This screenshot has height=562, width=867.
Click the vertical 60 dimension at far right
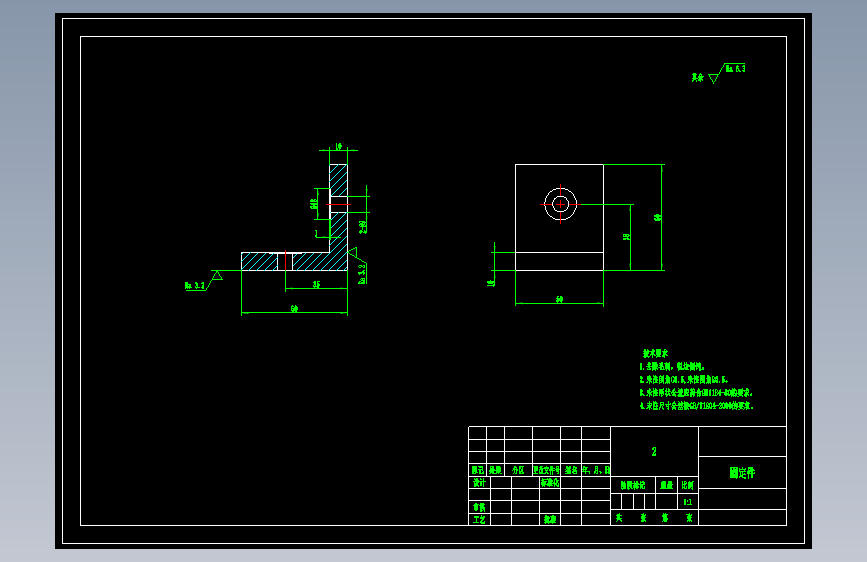tap(657, 217)
